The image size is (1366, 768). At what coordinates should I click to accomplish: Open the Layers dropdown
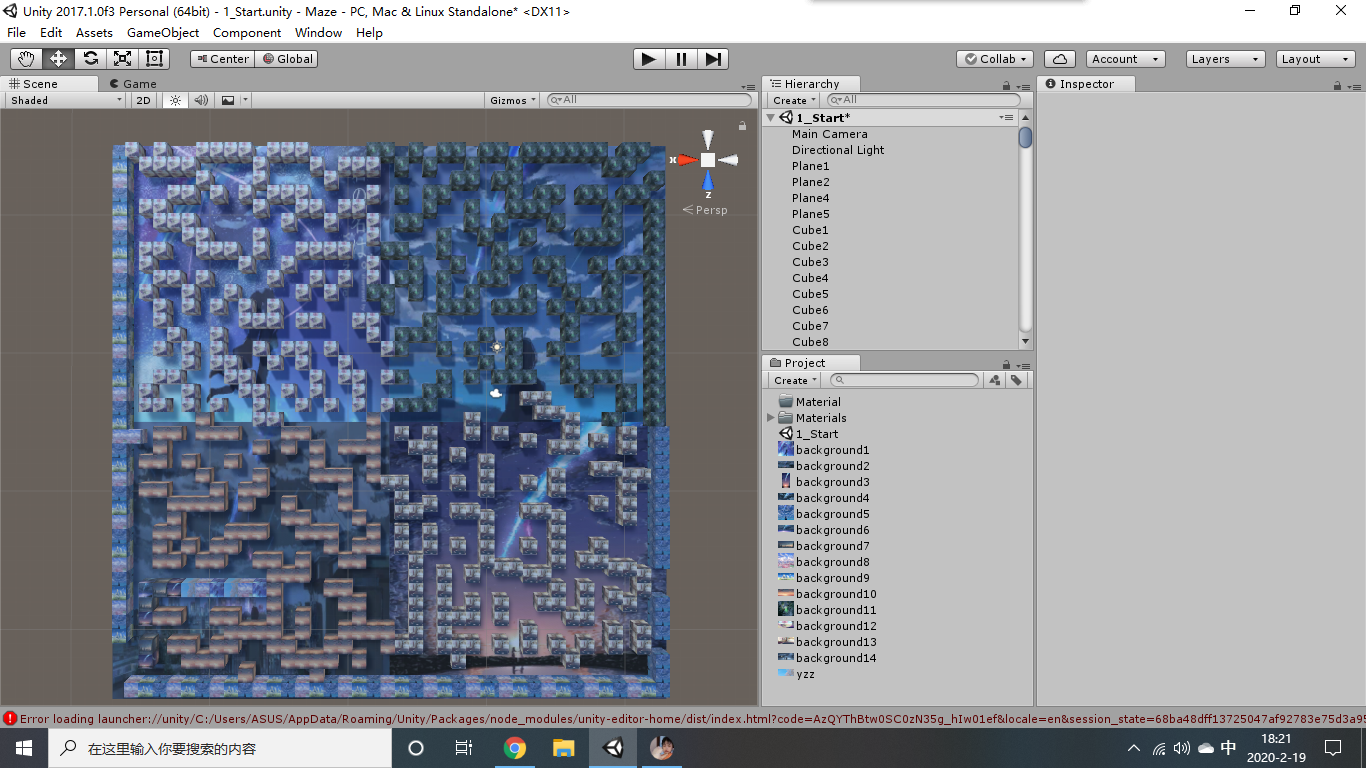point(1224,58)
